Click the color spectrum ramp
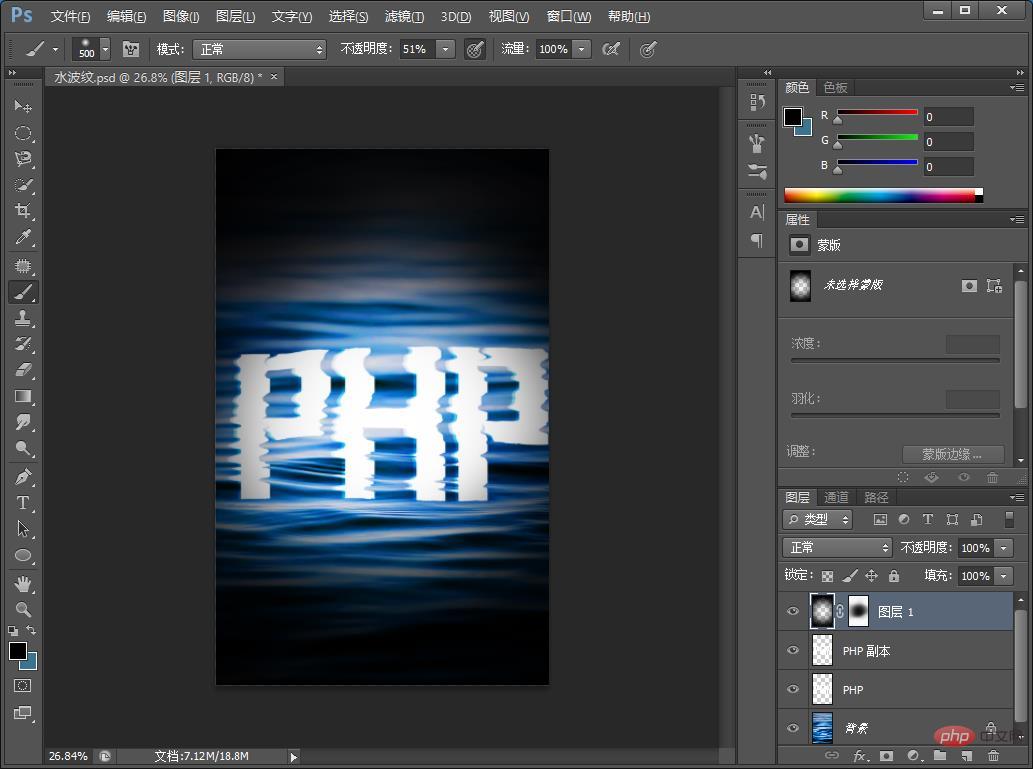This screenshot has width=1033, height=769. click(883, 195)
